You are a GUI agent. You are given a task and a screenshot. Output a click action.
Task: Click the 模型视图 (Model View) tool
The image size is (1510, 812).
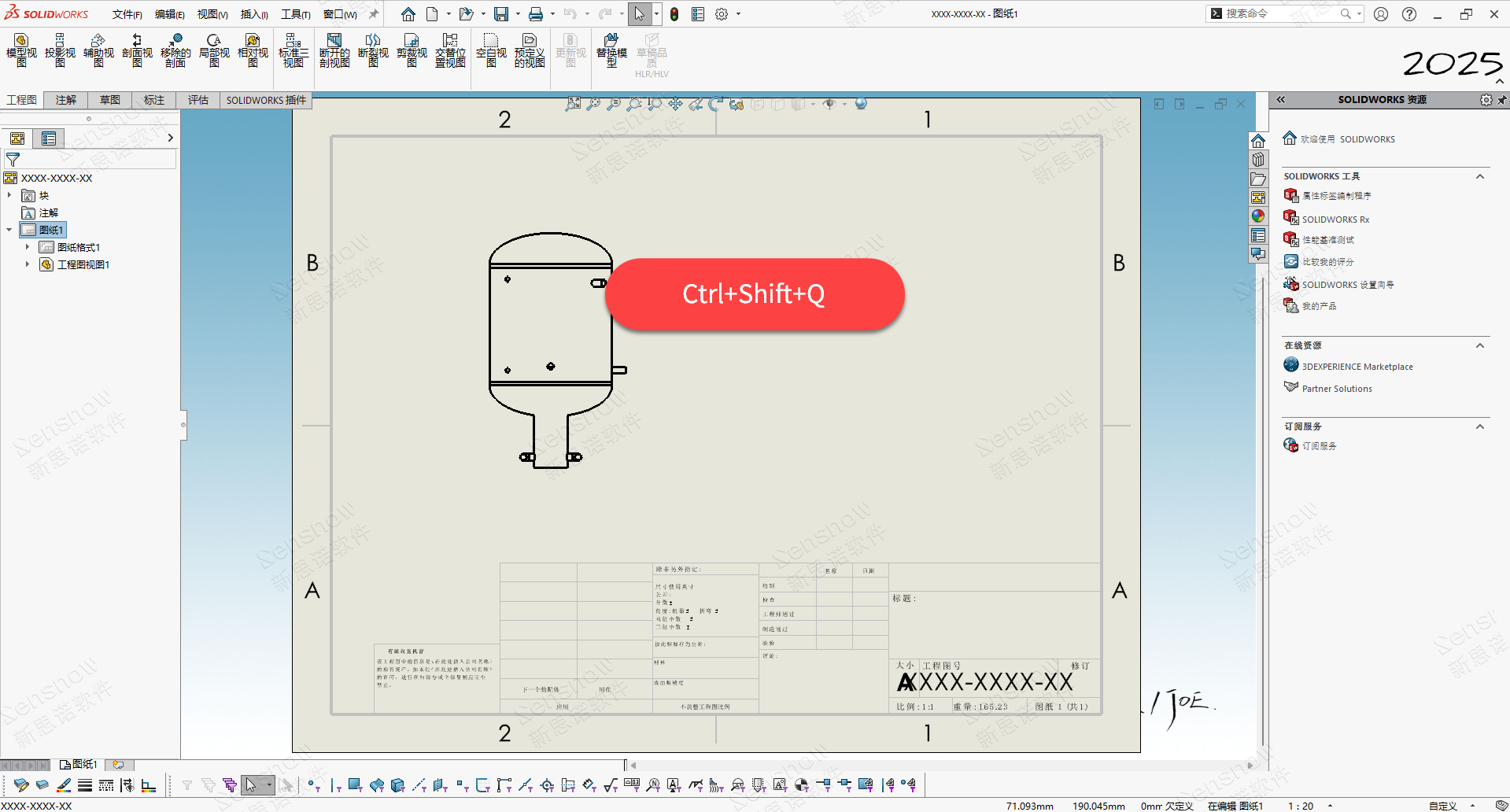(21, 50)
